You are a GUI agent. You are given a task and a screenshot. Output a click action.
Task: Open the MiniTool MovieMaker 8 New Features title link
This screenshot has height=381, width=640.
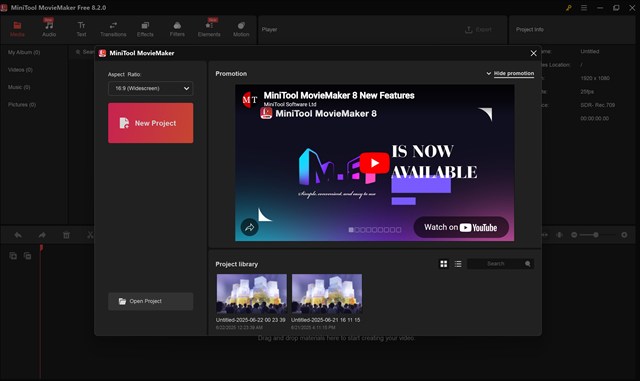(x=339, y=95)
